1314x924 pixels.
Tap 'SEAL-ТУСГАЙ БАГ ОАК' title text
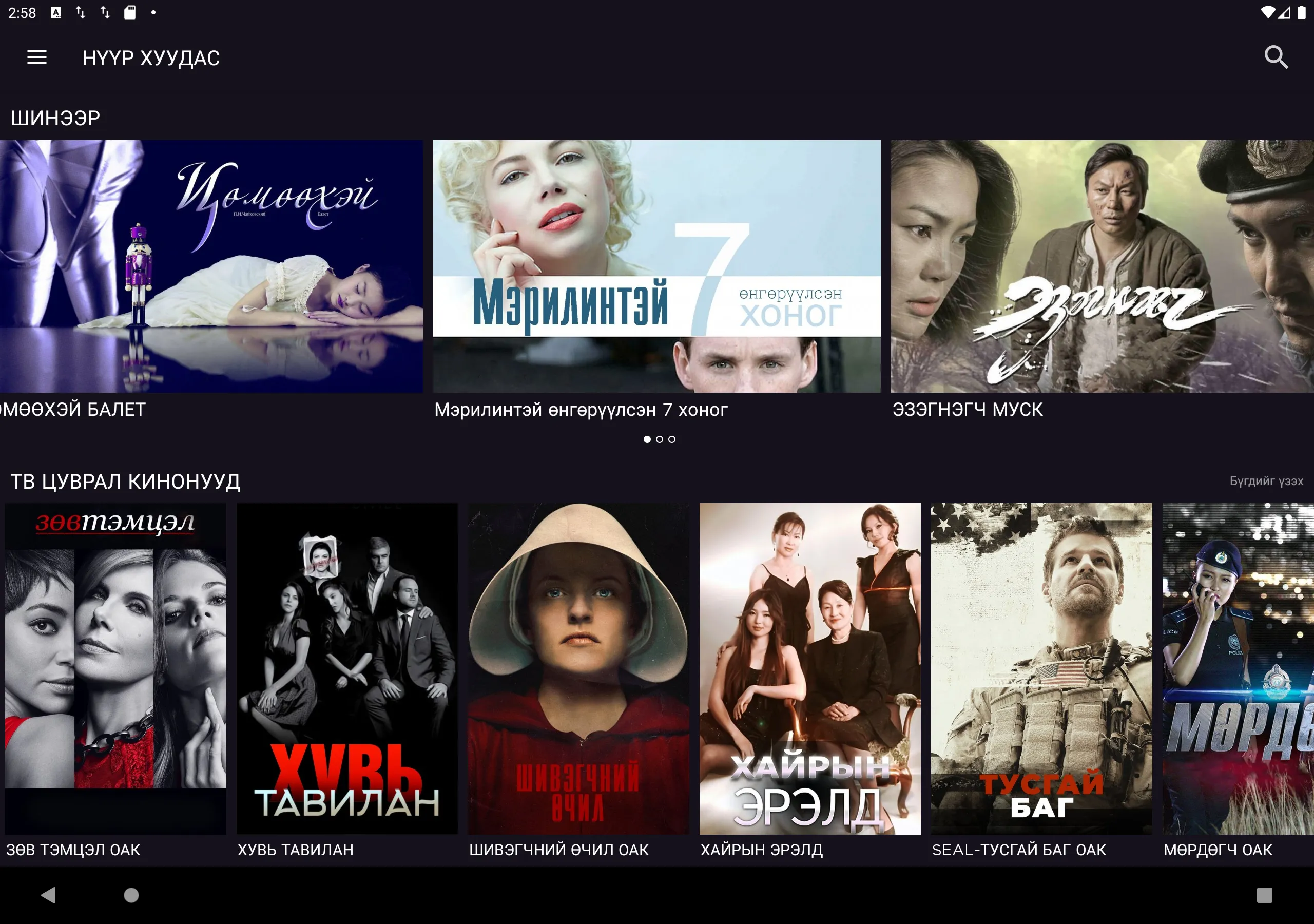pos(1019,850)
